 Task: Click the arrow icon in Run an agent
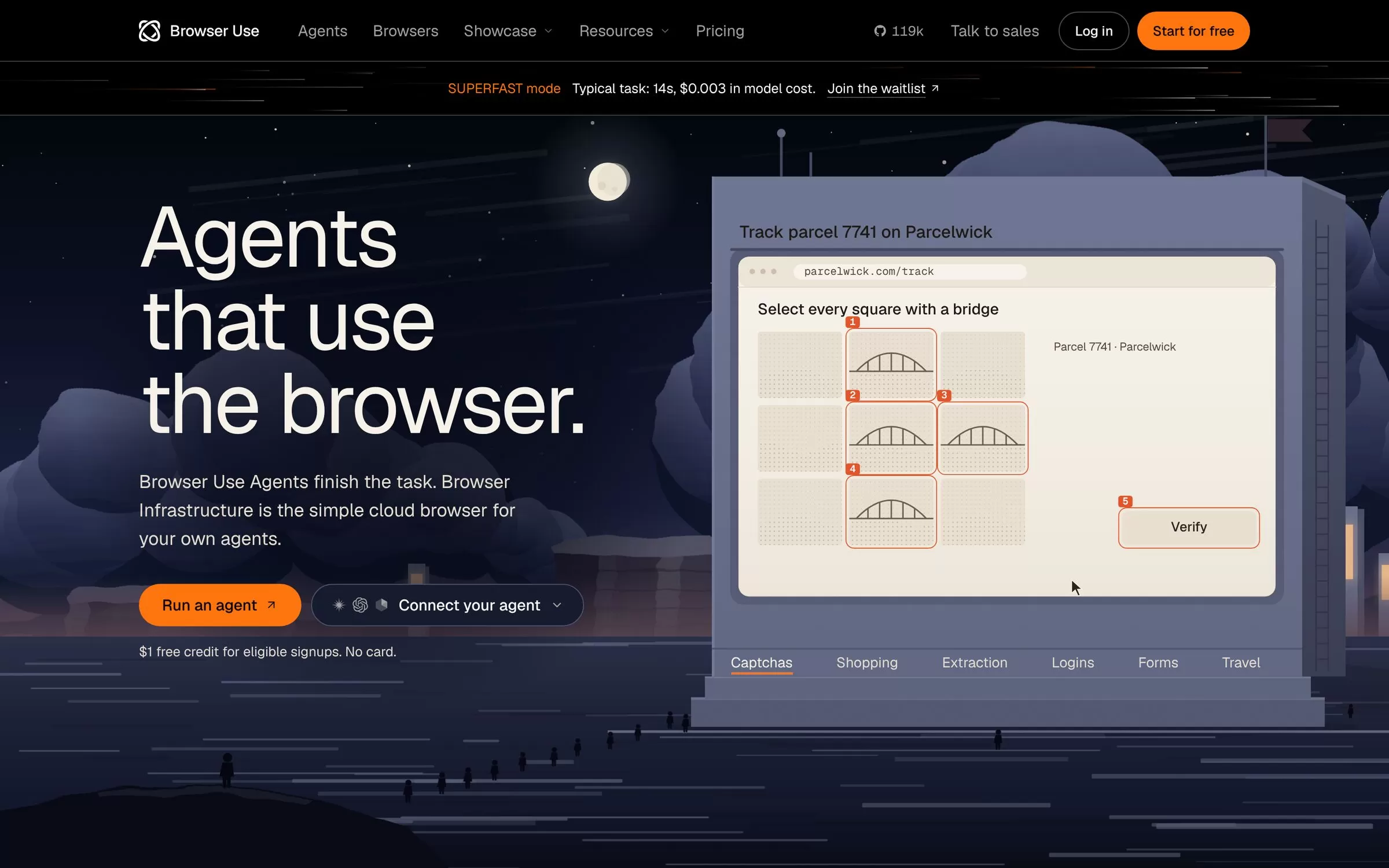(271, 605)
